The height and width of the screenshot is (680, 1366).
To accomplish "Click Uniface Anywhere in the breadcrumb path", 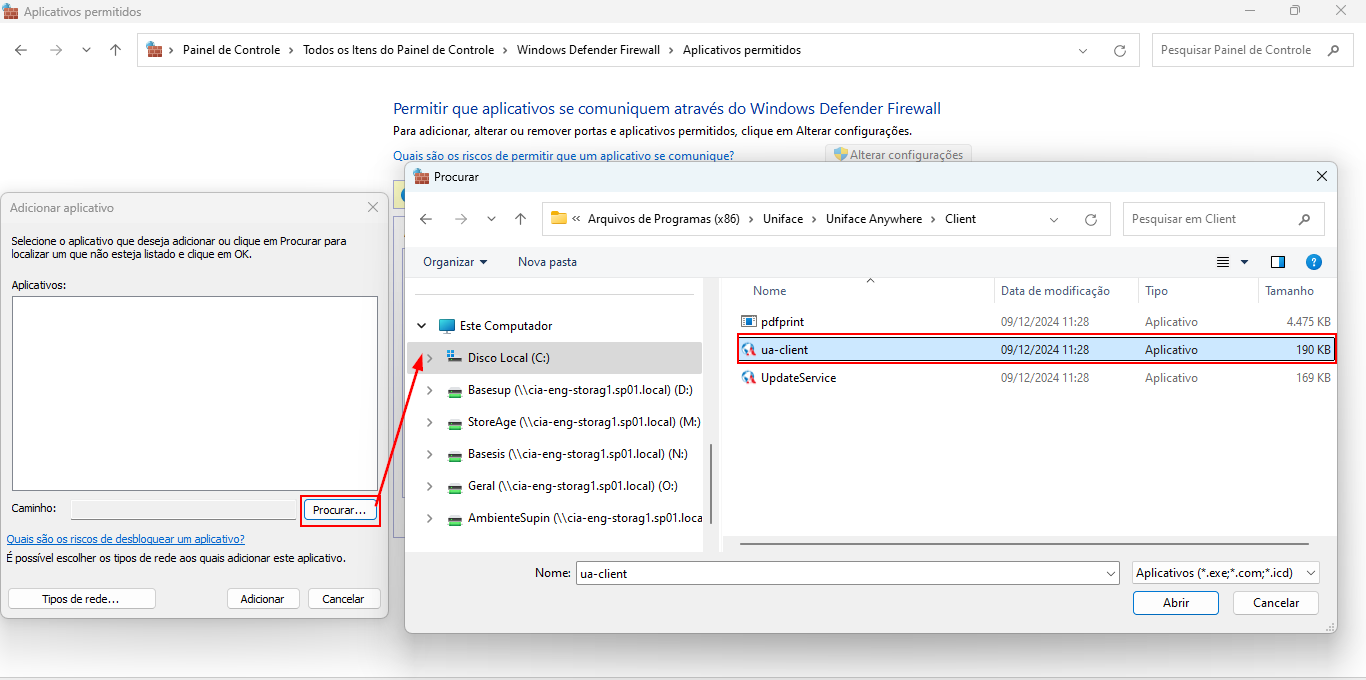I will (x=873, y=219).
